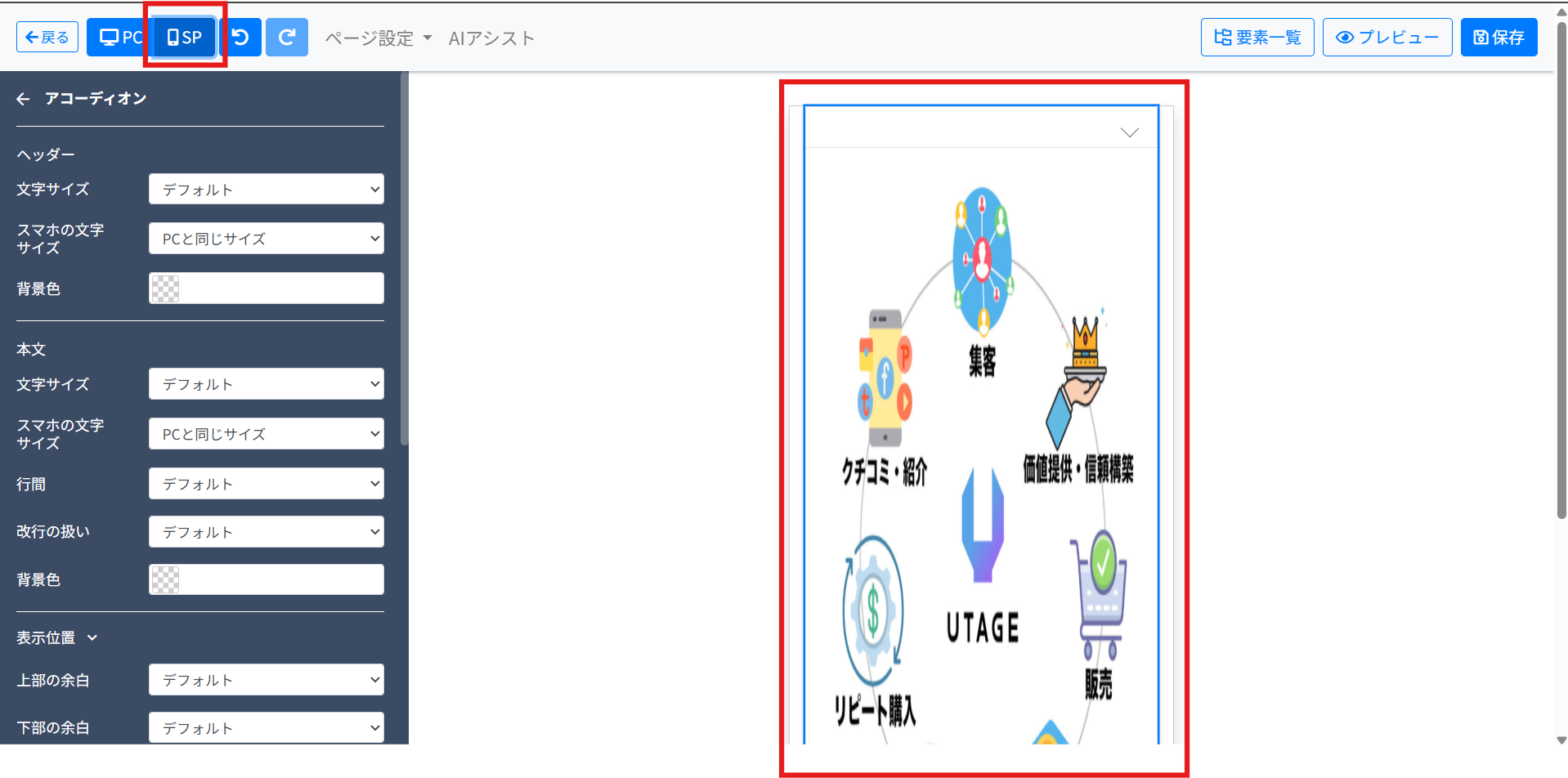
Task: Open header スマホの文字サイズ dropdown
Action: point(267,239)
